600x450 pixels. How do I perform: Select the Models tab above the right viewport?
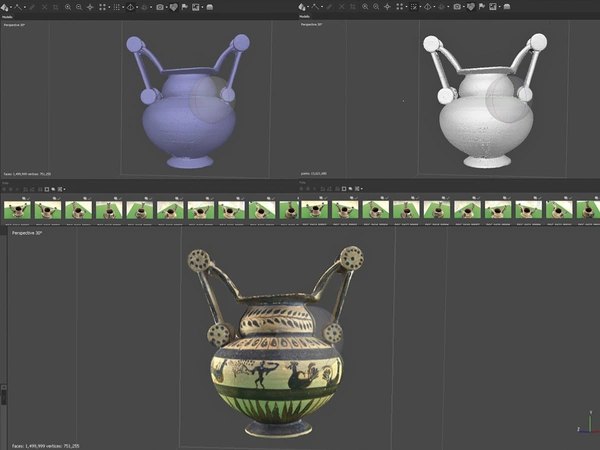point(308,16)
